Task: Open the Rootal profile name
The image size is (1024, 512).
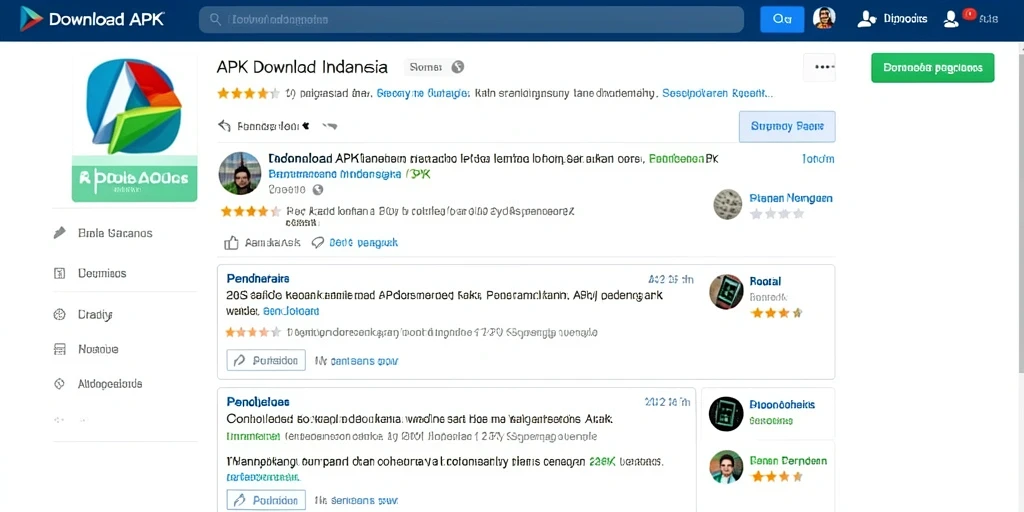Action: tap(765, 281)
